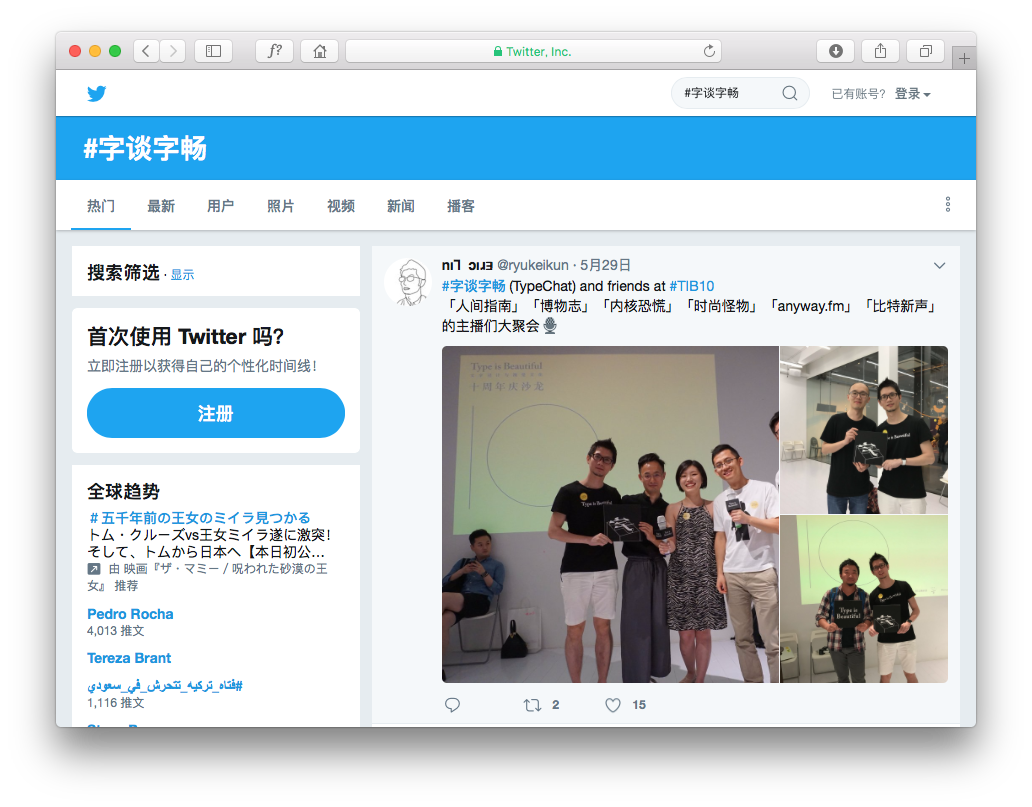
Task: Open the Pedro Rocha trend
Action: pyautogui.click(x=130, y=614)
